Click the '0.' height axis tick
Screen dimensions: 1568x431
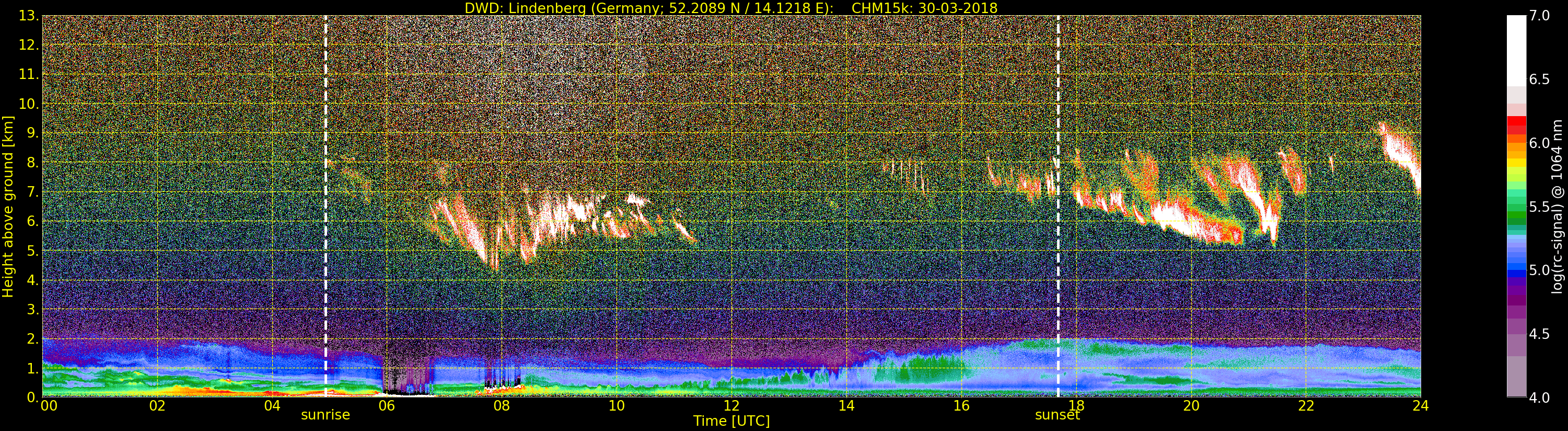pos(32,398)
